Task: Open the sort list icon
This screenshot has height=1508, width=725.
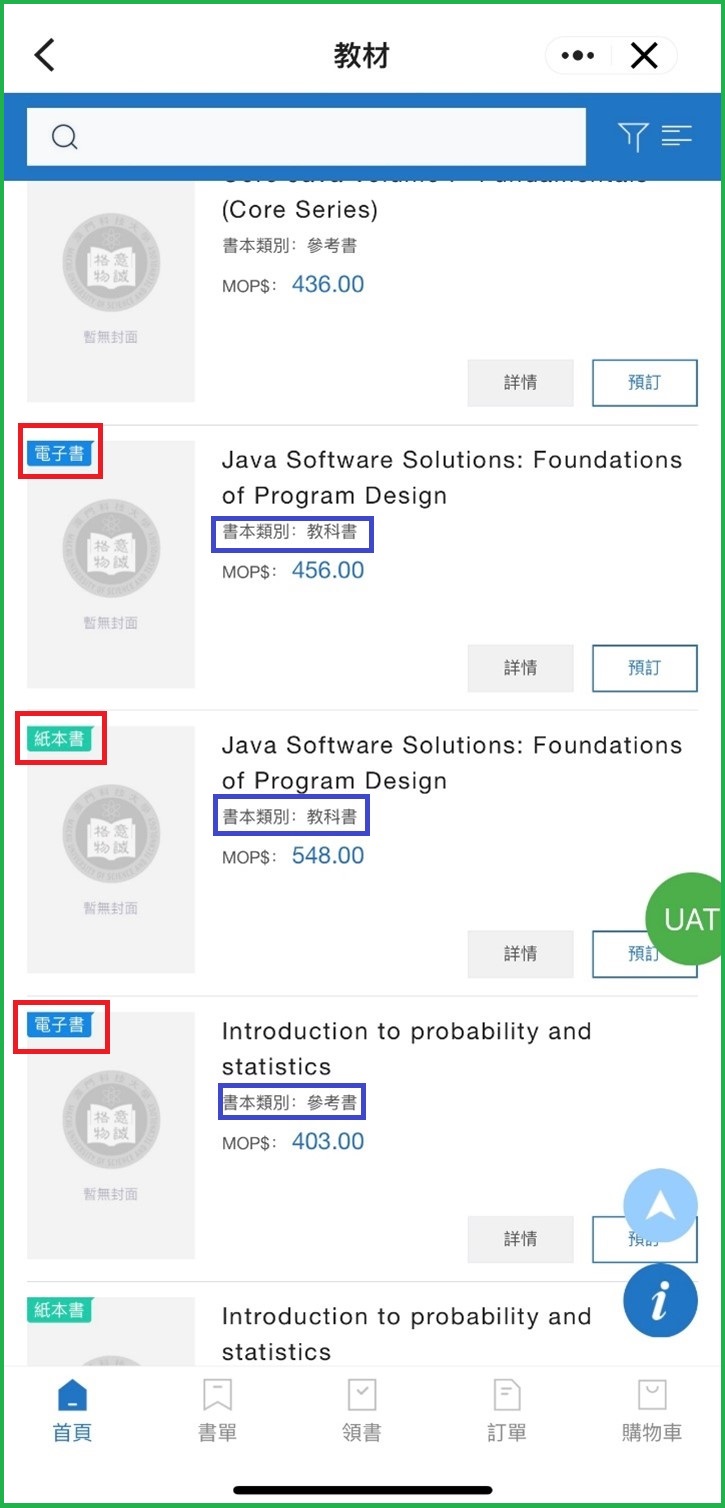Action: click(x=677, y=136)
